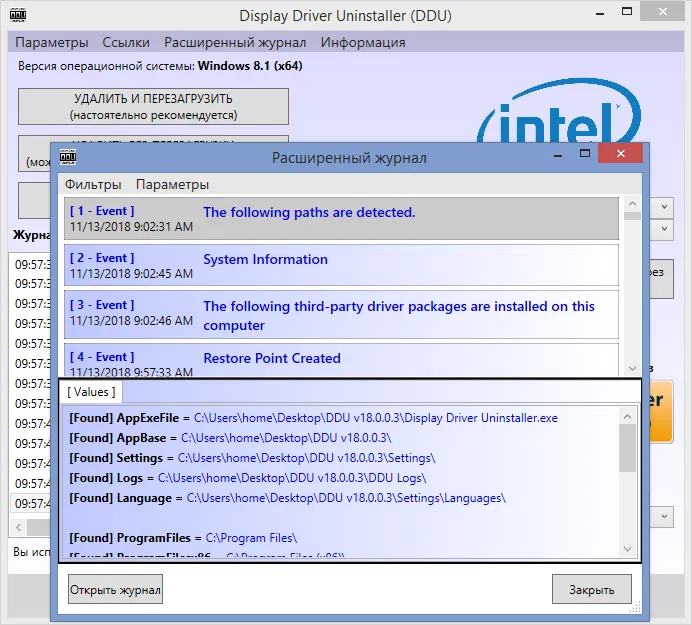Screen dimensions: 692x625
Task: Open the Фильтры menu in log window
Action: (x=93, y=184)
